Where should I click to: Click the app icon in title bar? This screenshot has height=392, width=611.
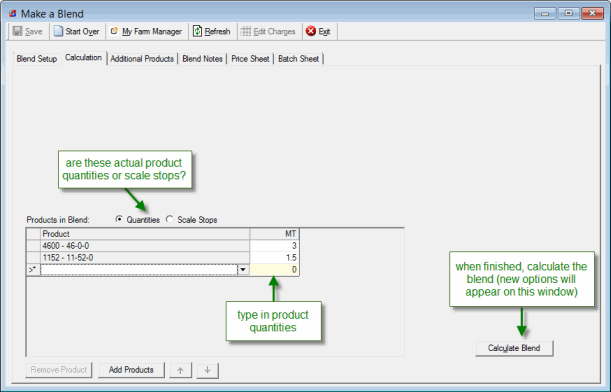[13, 14]
